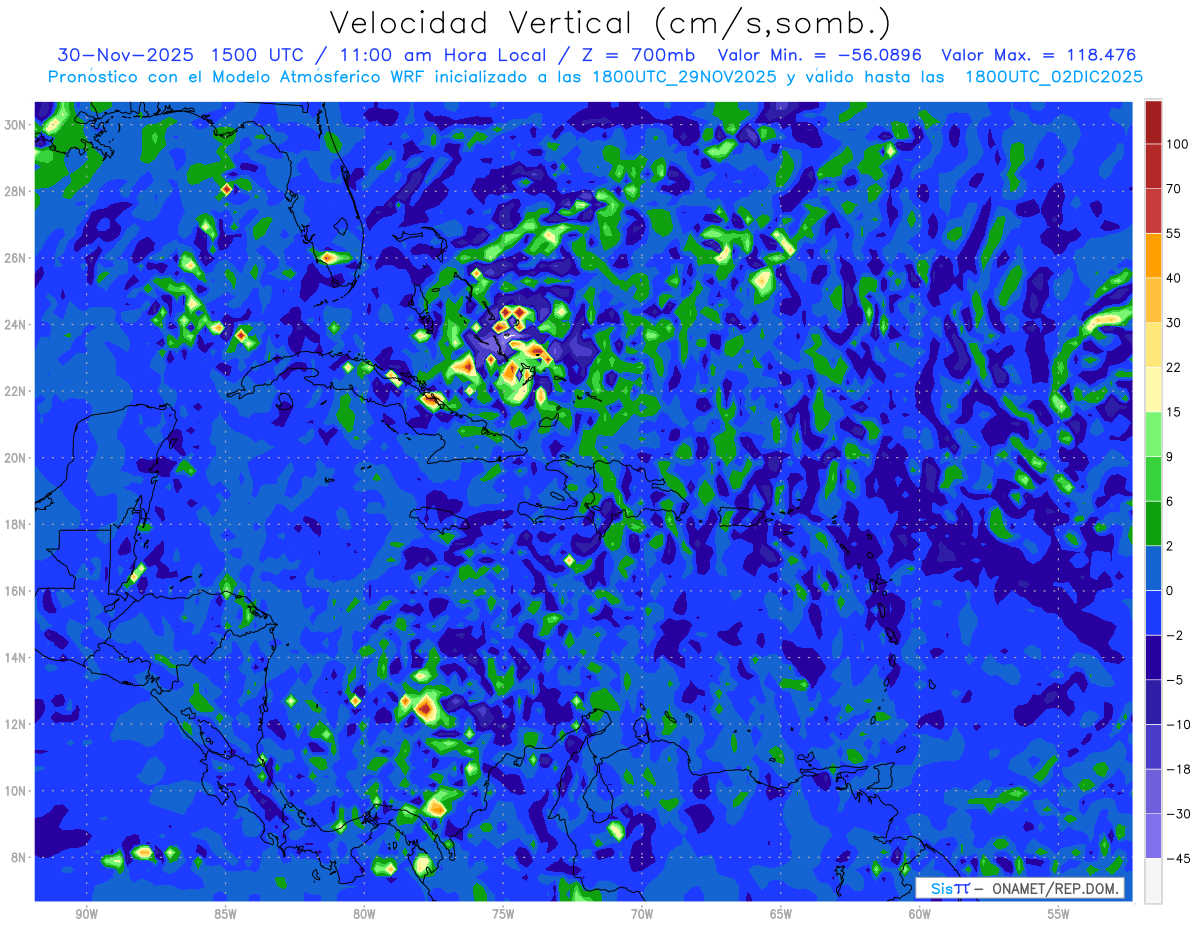1200x927 pixels.
Task: Click the '75W' longitude label
Action: coord(503,914)
